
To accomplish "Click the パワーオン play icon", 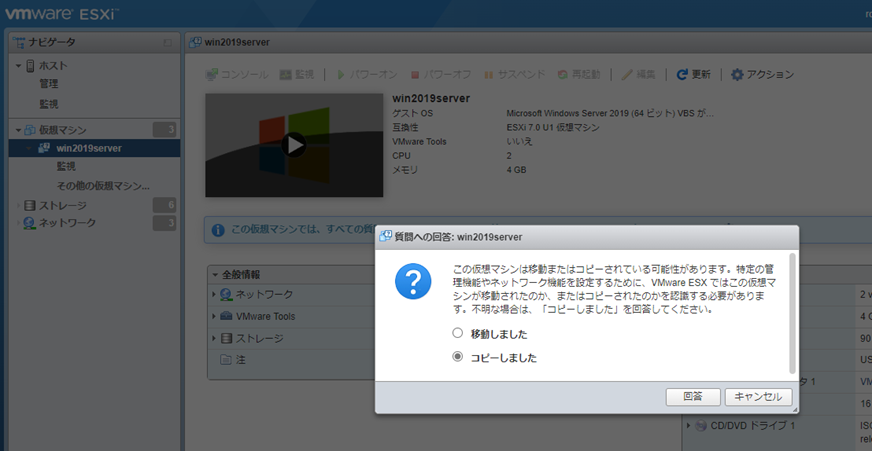I will 341,75.
